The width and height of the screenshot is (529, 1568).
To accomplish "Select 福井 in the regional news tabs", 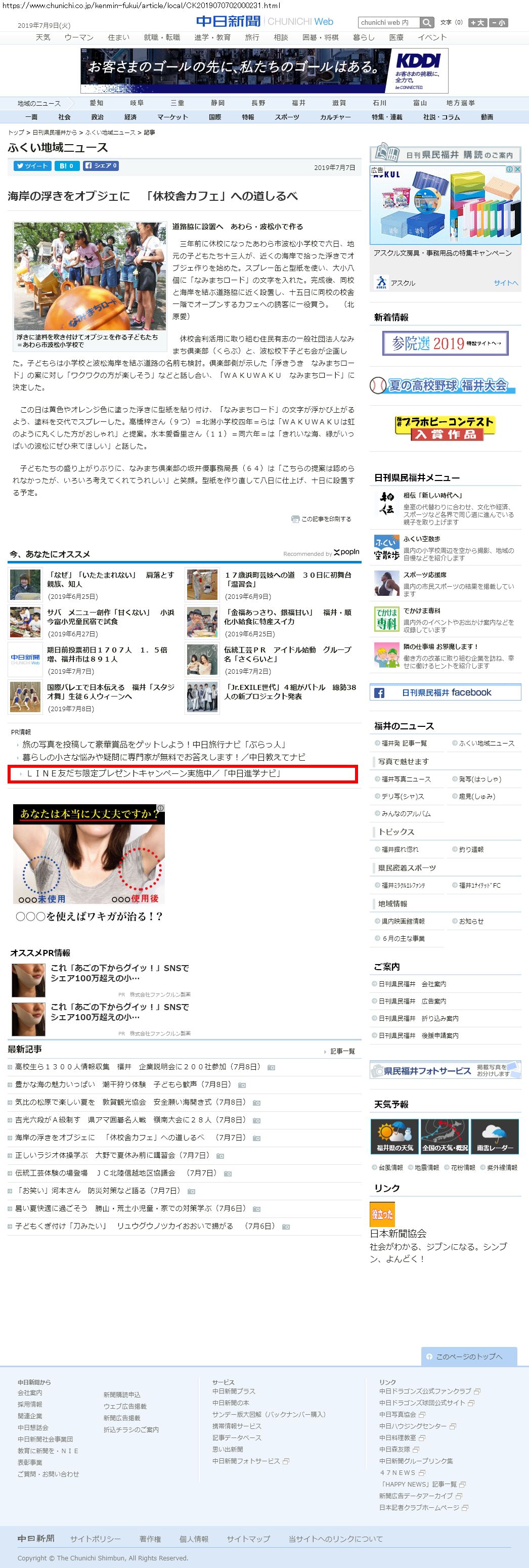I will point(298,103).
